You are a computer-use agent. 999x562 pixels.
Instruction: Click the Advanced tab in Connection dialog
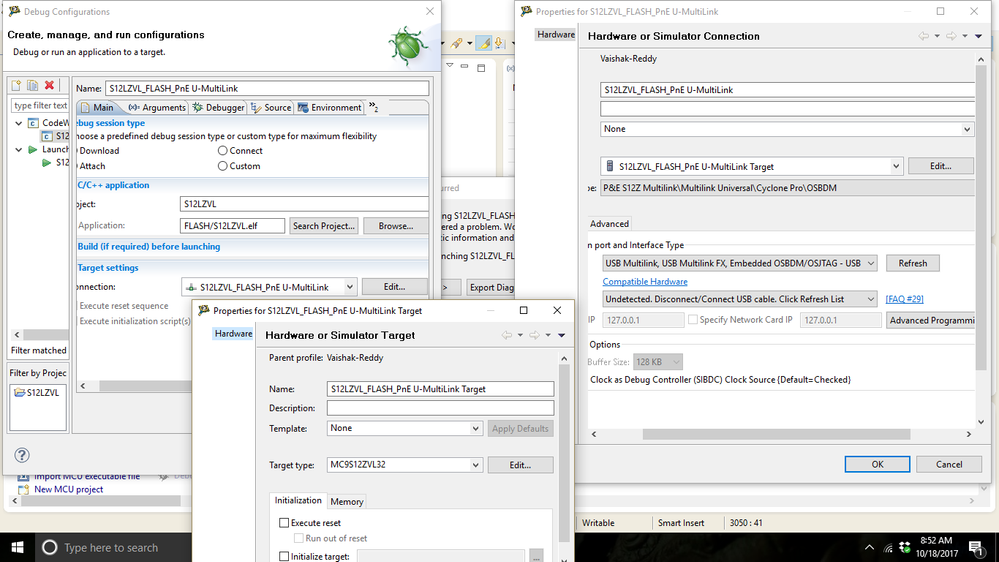coord(609,224)
